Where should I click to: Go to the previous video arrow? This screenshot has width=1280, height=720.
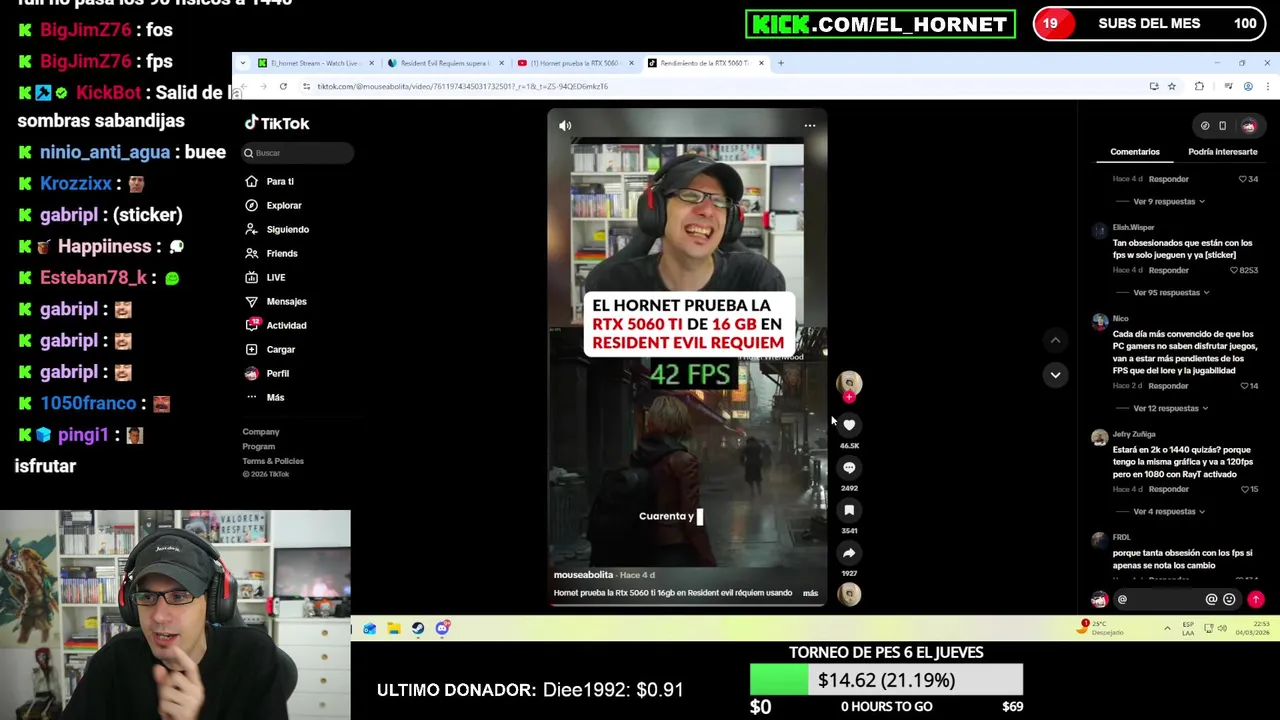[x=1055, y=340]
